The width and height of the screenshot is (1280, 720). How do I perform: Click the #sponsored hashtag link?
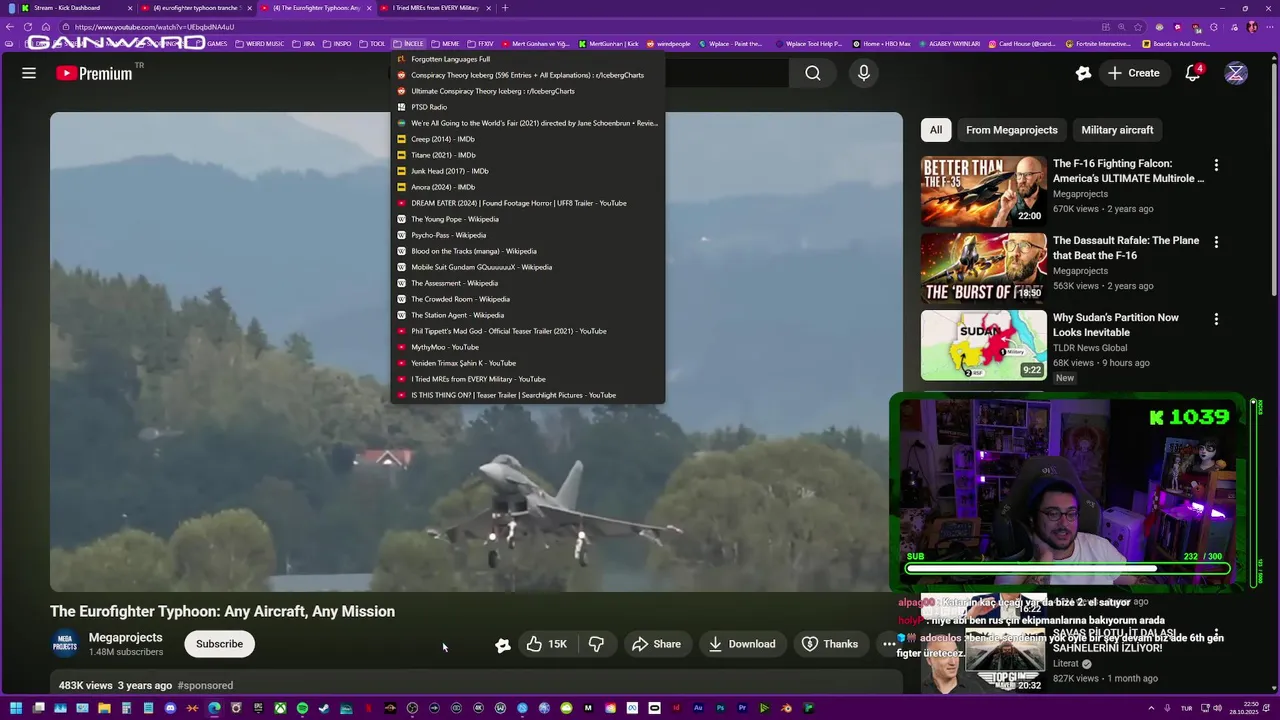pyautogui.click(x=205, y=685)
